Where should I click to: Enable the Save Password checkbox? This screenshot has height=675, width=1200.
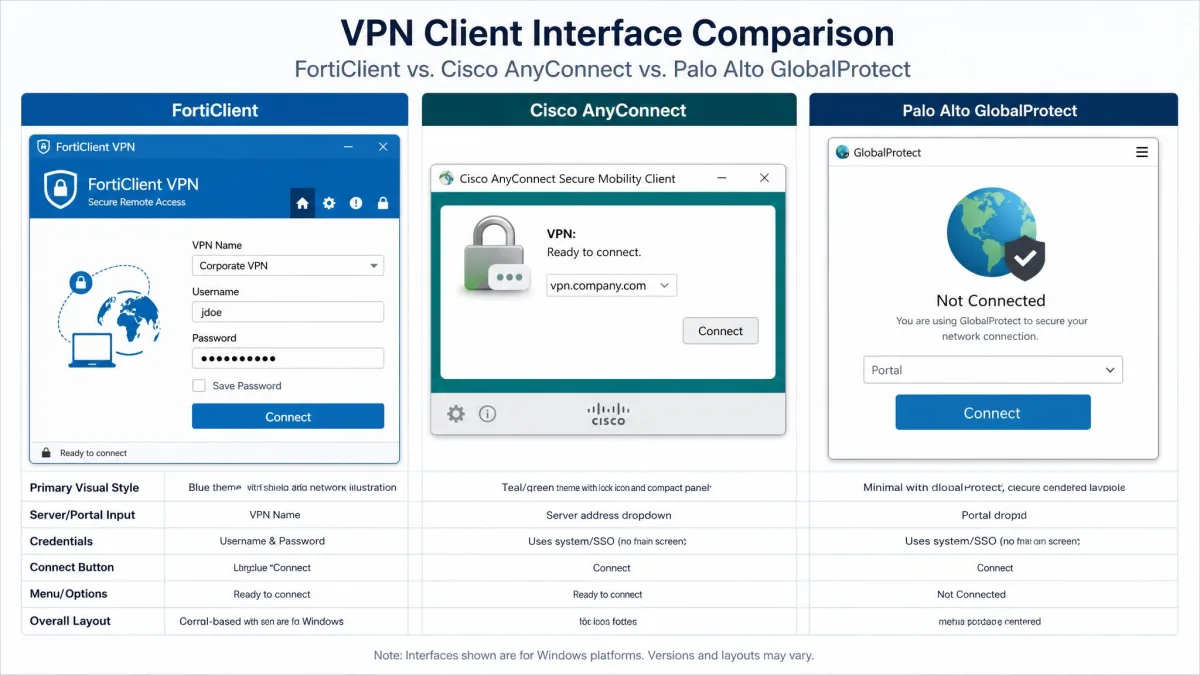pyautogui.click(x=199, y=386)
